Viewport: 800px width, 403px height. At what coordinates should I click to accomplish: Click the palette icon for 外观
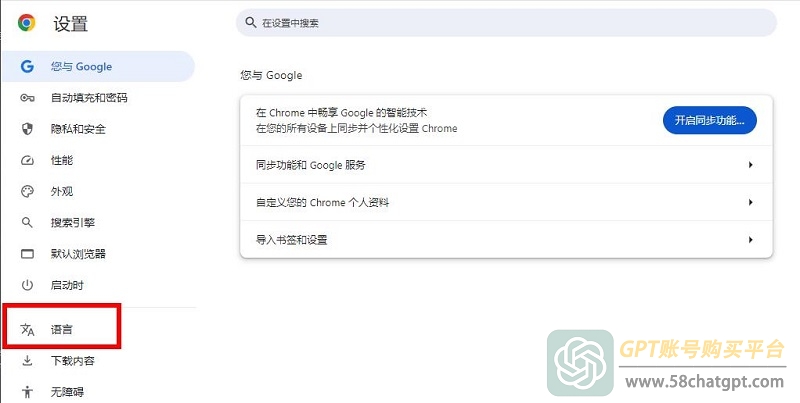pyautogui.click(x=27, y=192)
